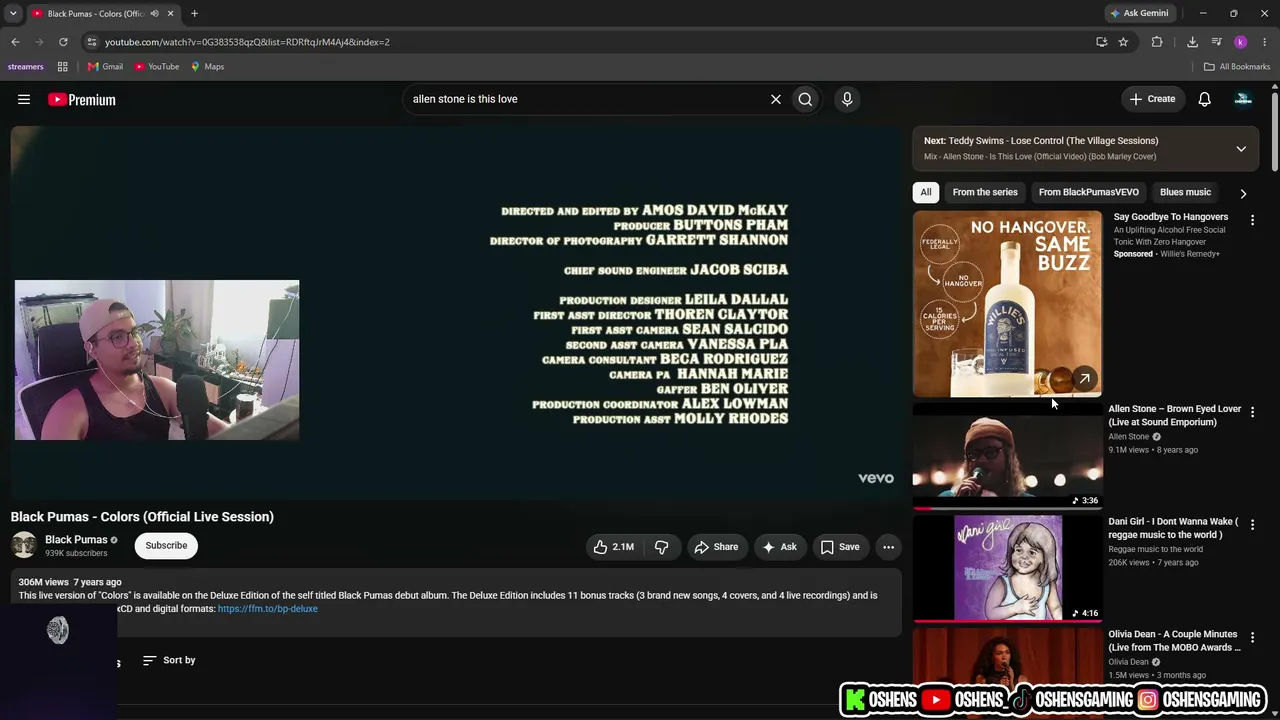This screenshot has height=720, width=1280.
Task: Show more filter chips with the arrow
Action: click(x=1243, y=193)
